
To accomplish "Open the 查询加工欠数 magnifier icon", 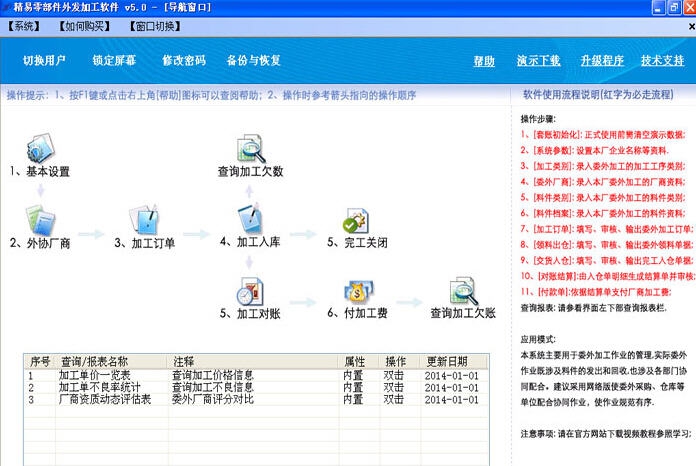I will coord(251,148).
